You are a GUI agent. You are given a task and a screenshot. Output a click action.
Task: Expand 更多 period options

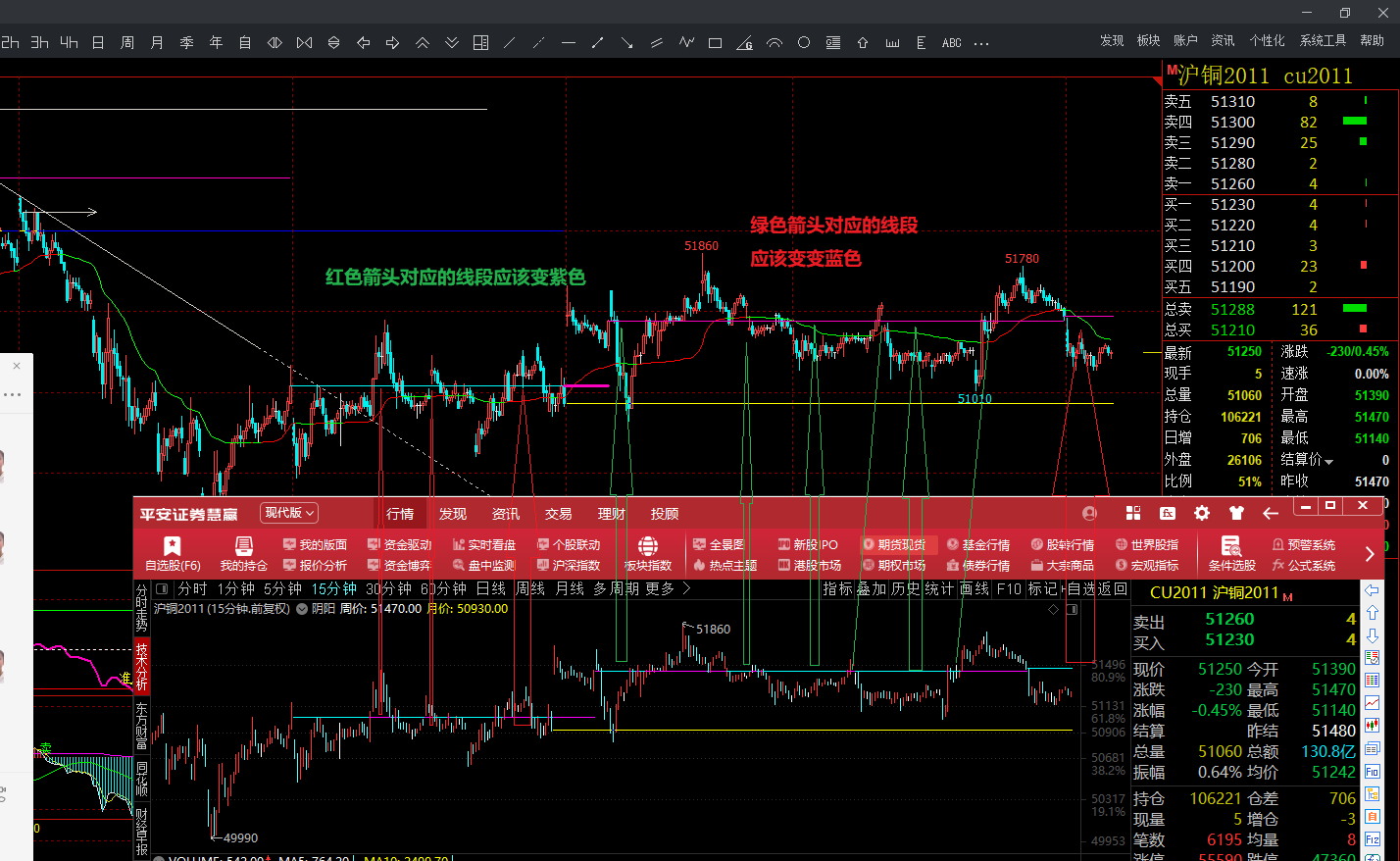tap(668, 589)
